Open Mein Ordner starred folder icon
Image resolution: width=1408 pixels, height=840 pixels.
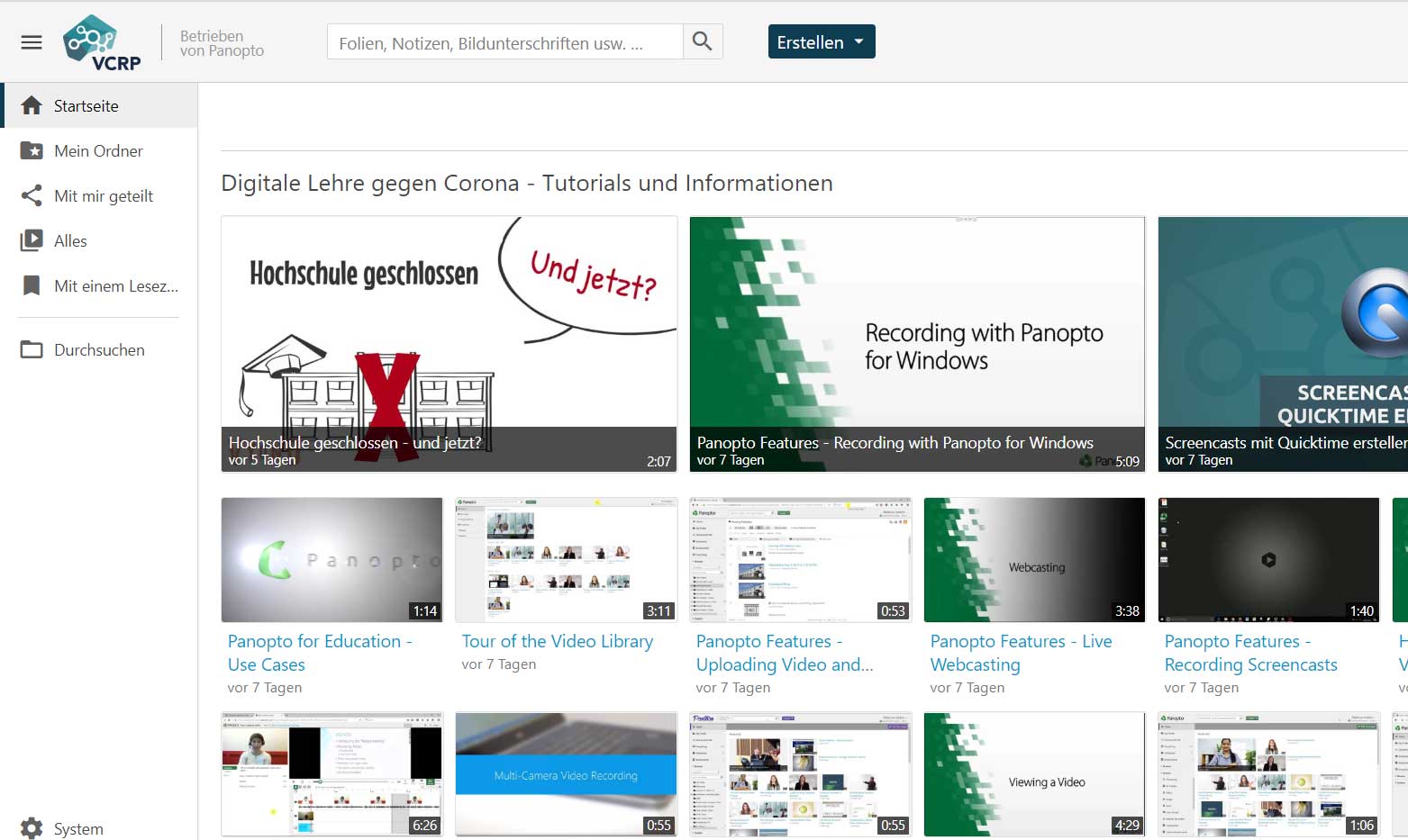coord(32,150)
